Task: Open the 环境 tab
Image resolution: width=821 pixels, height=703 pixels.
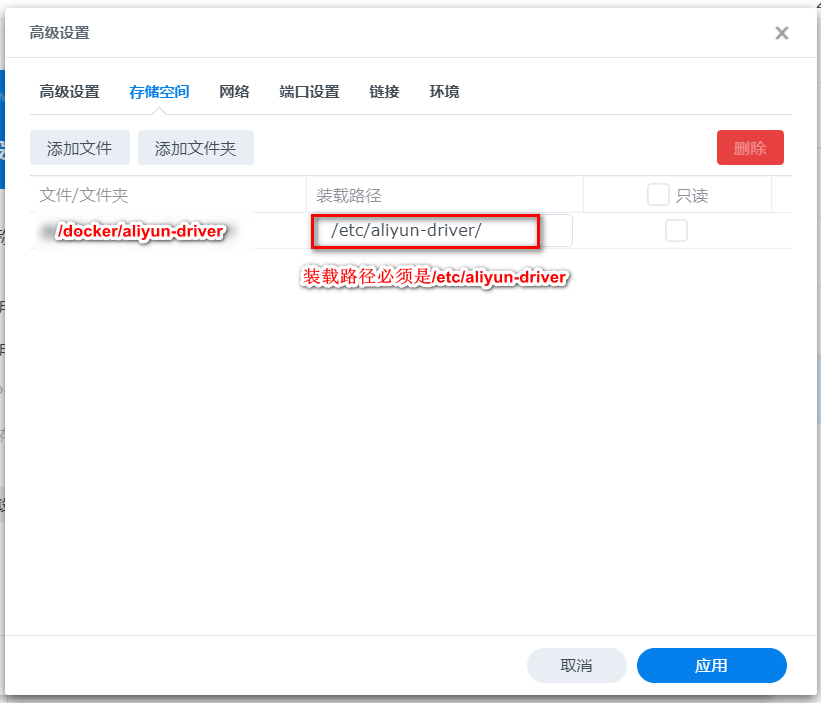Action: pos(443,91)
